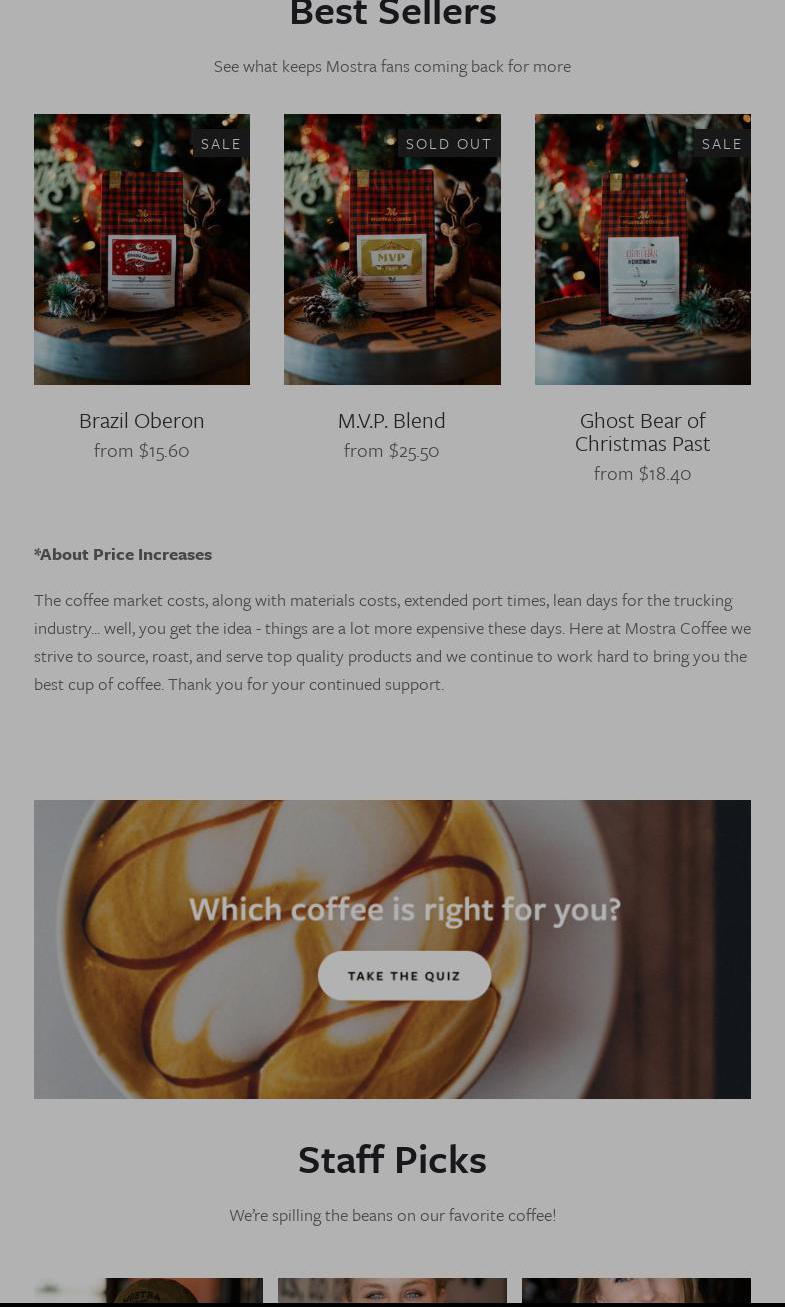Click the Brazil Oberon product title
This screenshot has height=1307, width=785.
[142, 421]
